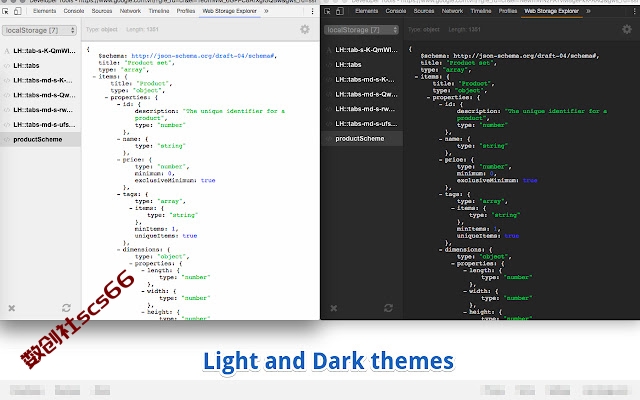Screen dimensions: 640x400
Task: Open the Network tab in light window
Action: click(130, 11)
